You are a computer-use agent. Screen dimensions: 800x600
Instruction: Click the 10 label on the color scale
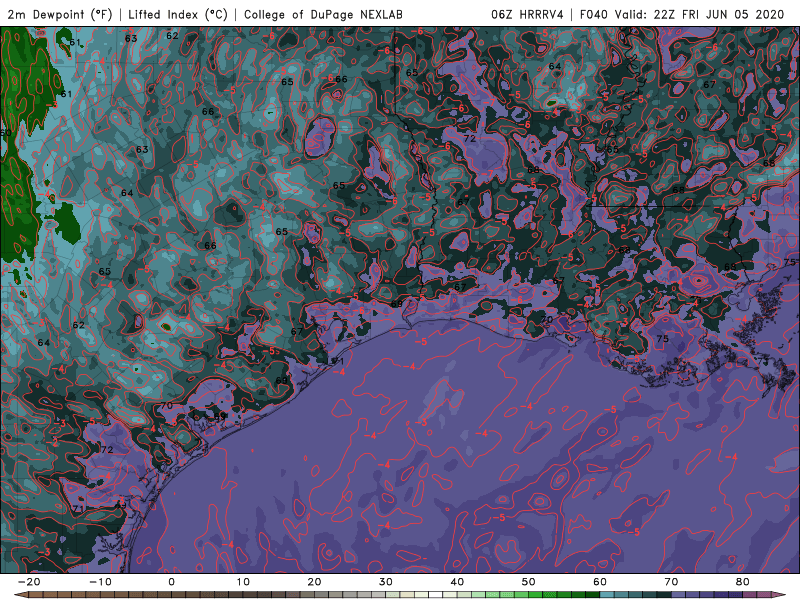pos(243,582)
